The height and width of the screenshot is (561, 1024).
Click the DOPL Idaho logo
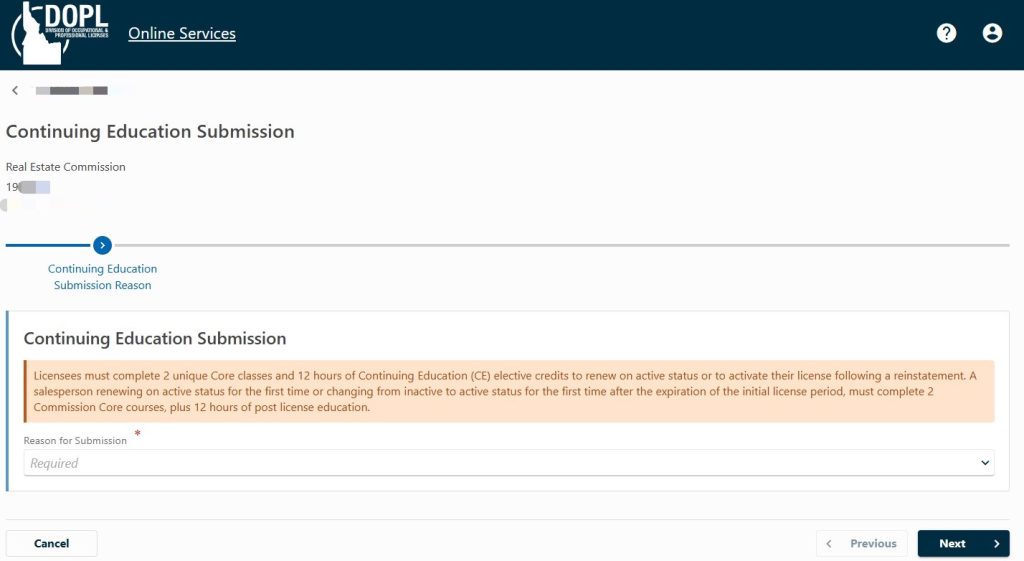tap(59, 33)
